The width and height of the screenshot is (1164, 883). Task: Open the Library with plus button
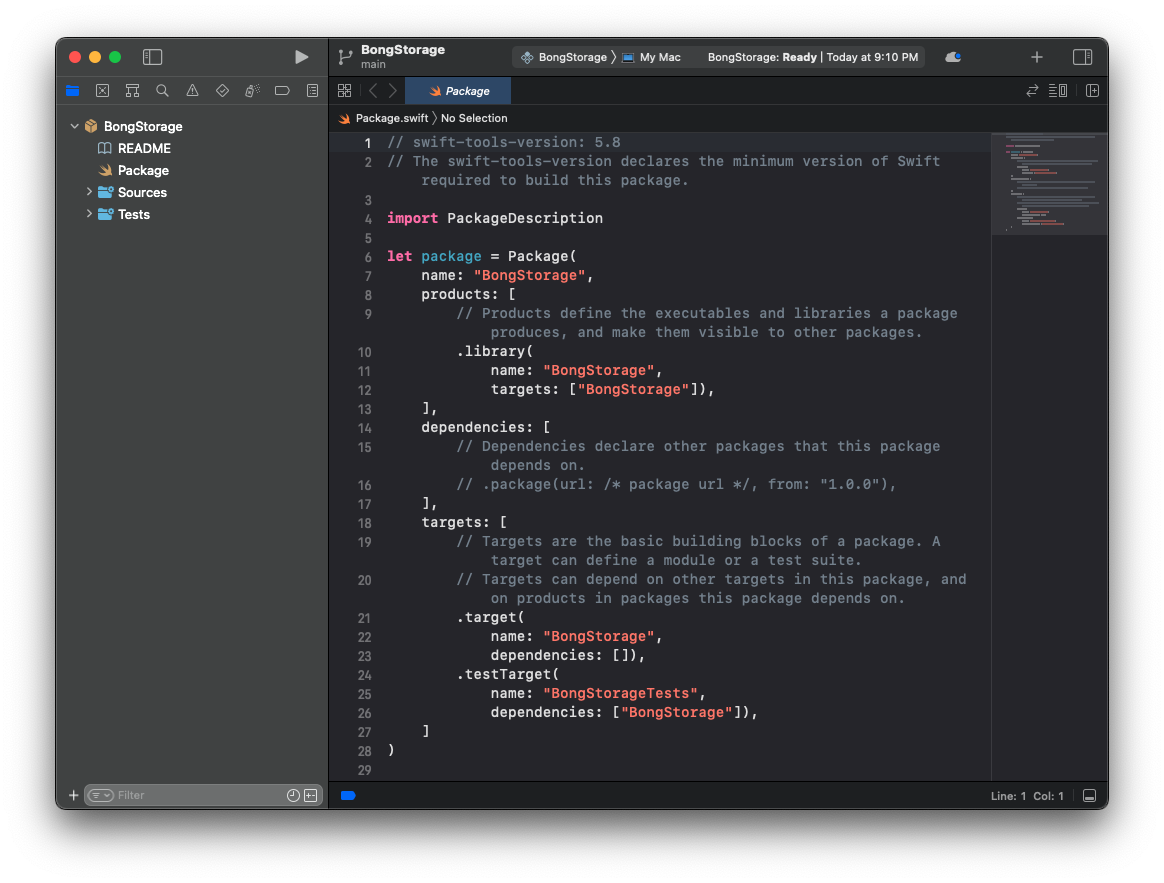pyautogui.click(x=1036, y=57)
